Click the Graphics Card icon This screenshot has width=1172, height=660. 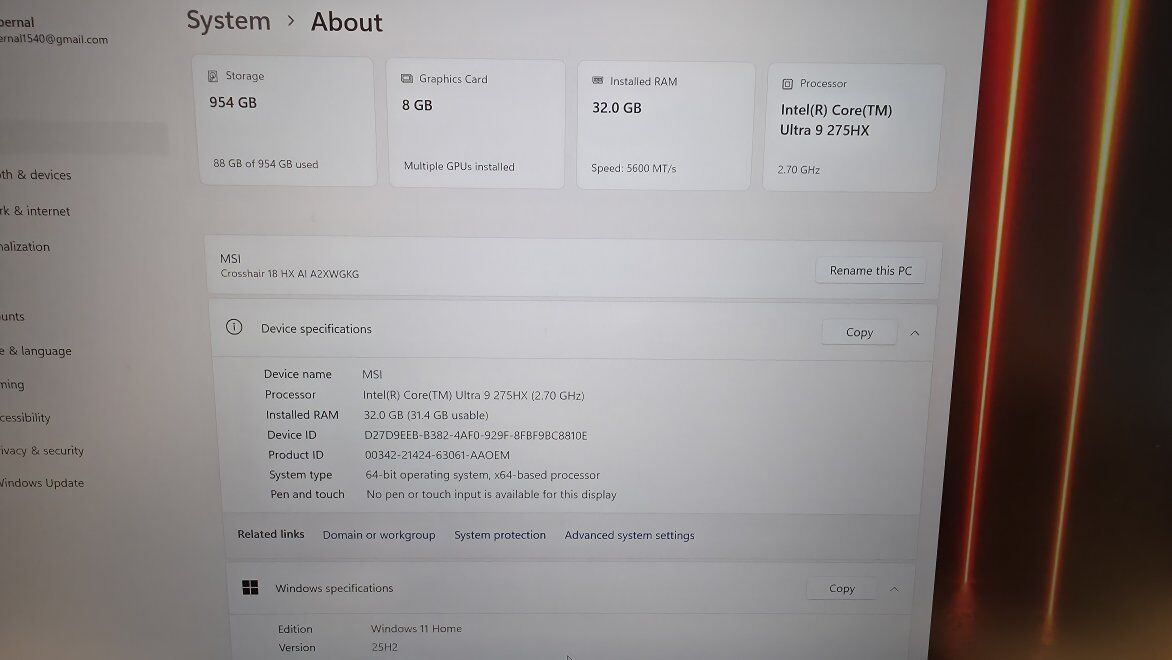407,79
